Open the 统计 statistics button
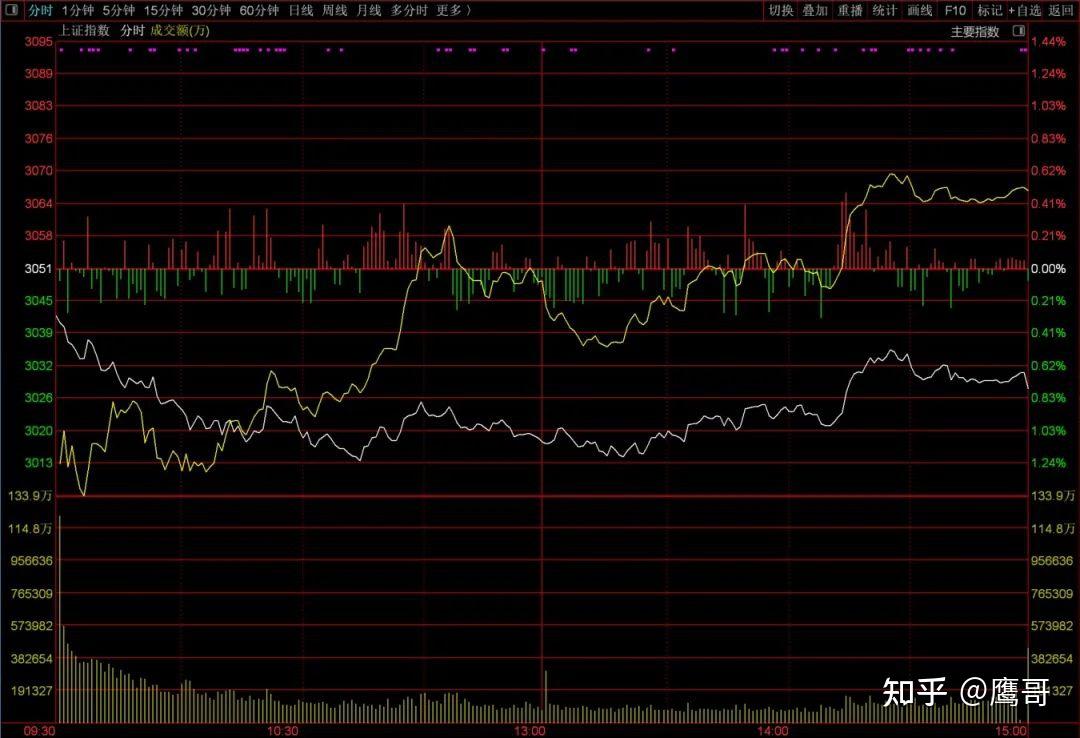 [x=884, y=10]
